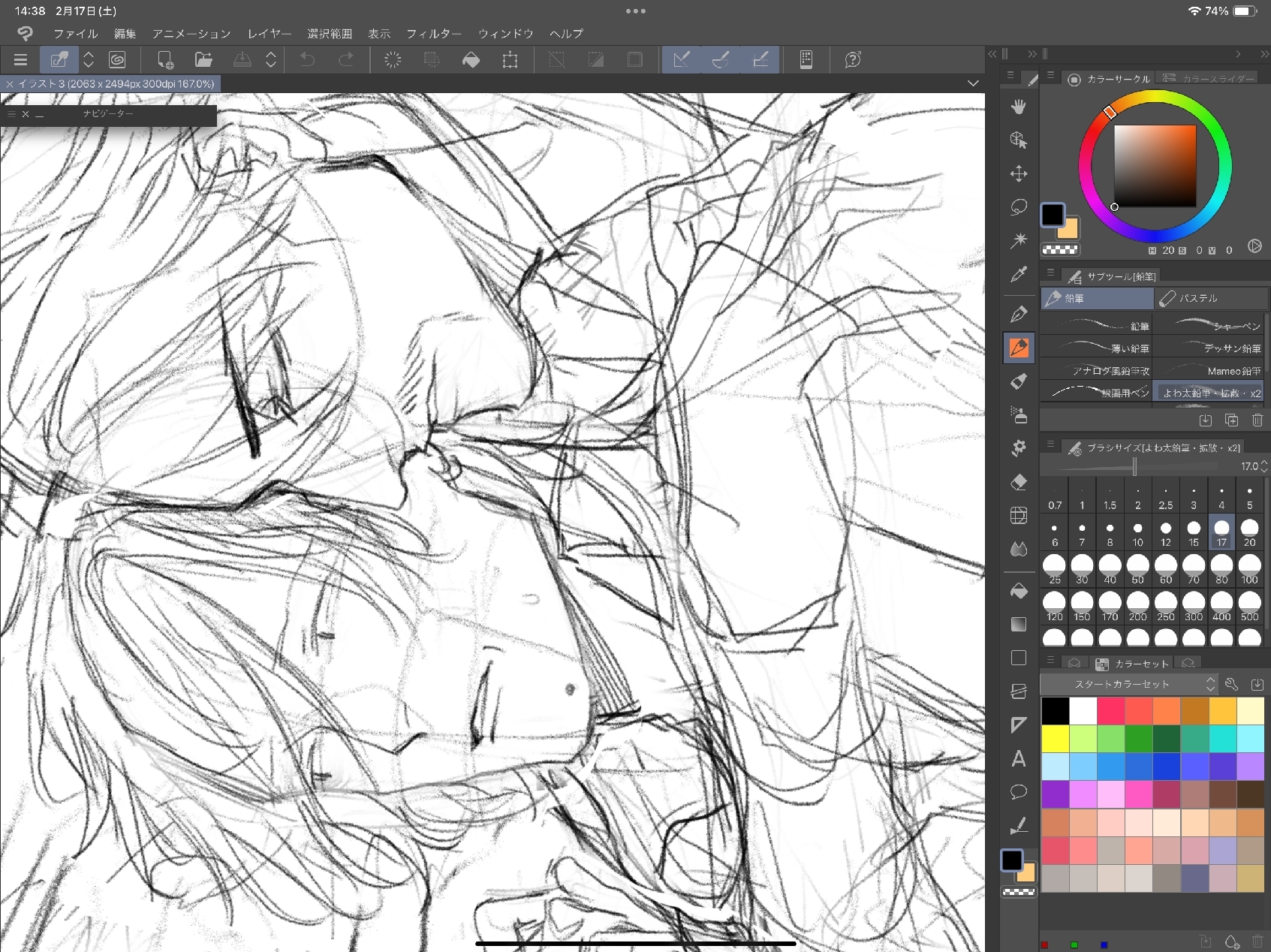The height and width of the screenshot is (952, 1271).
Task: Select brush size preset 20
Action: 1249,532
